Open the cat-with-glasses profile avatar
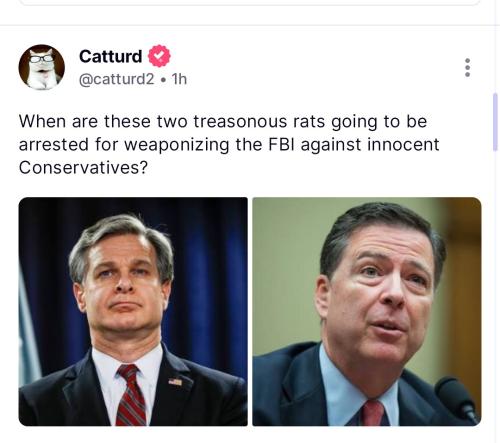Screen dimensions: 500x443 (42, 67)
